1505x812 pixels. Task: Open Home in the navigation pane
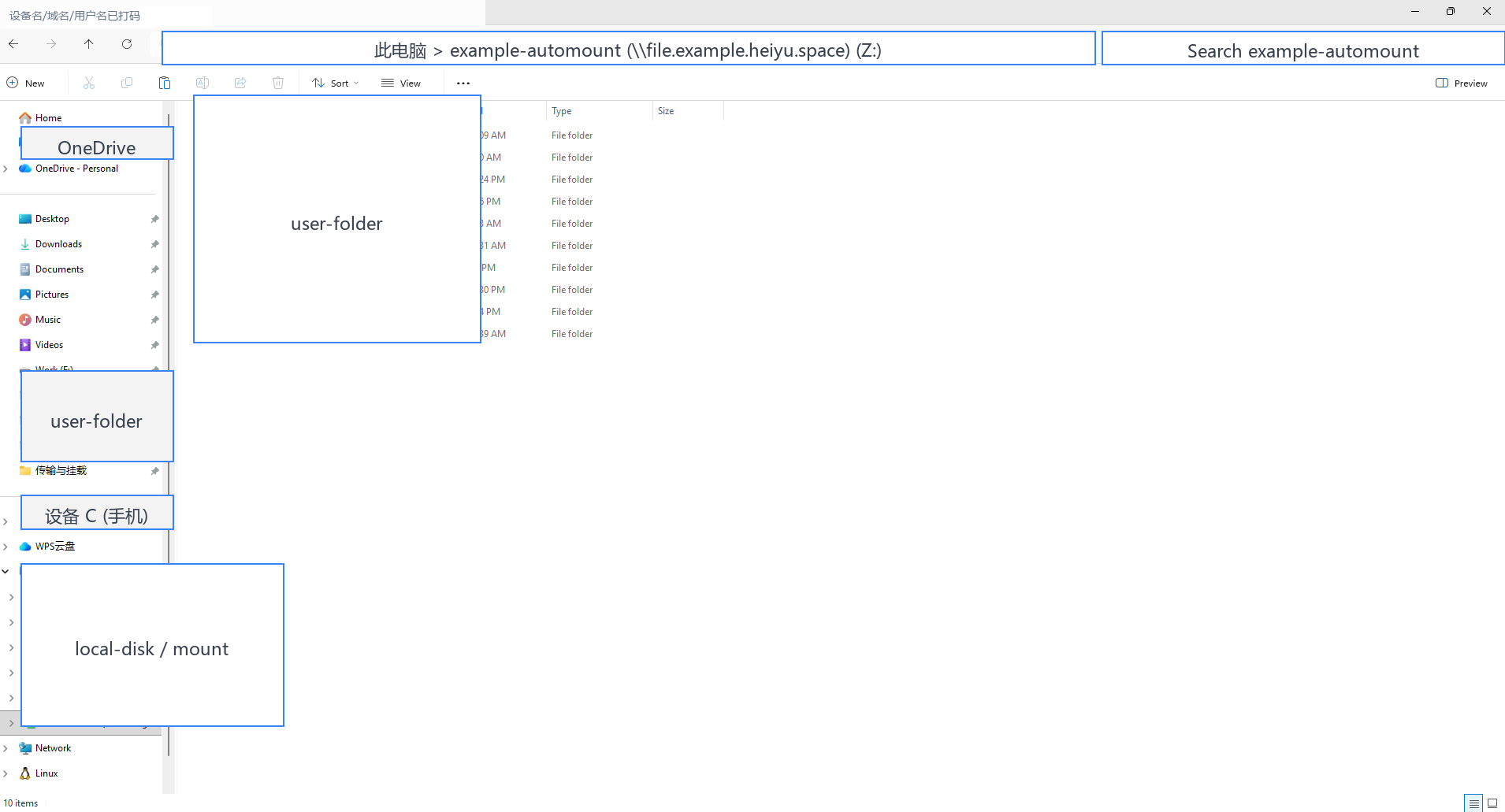point(48,118)
